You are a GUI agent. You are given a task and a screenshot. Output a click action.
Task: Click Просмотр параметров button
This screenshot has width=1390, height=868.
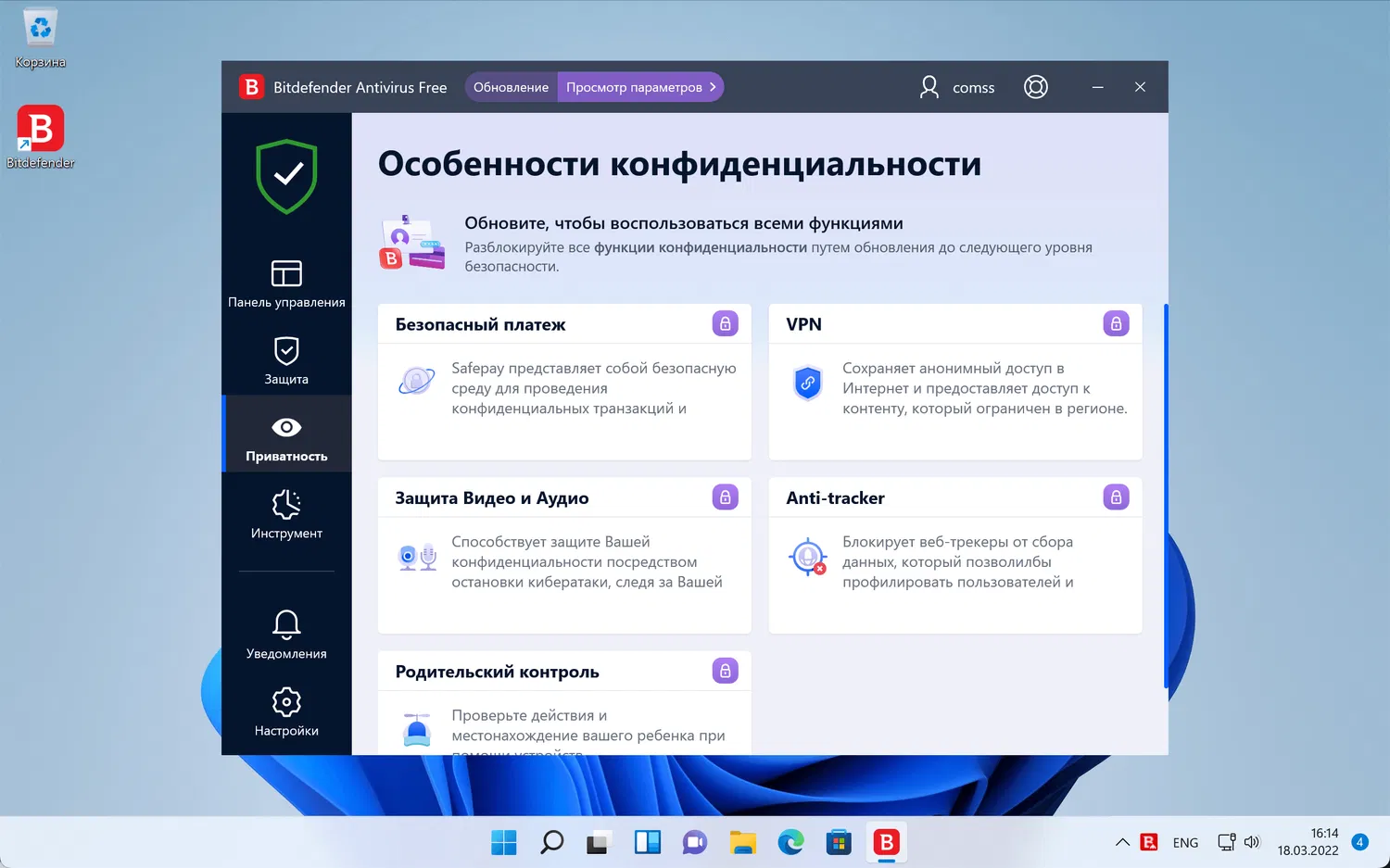click(x=640, y=87)
